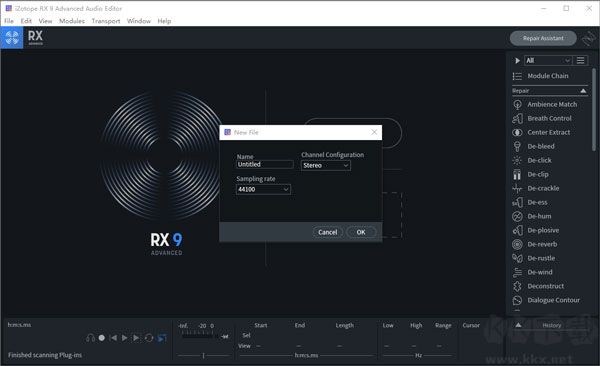
Task: Open the Ambience Match module
Action: pyautogui.click(x=545, y=104)
